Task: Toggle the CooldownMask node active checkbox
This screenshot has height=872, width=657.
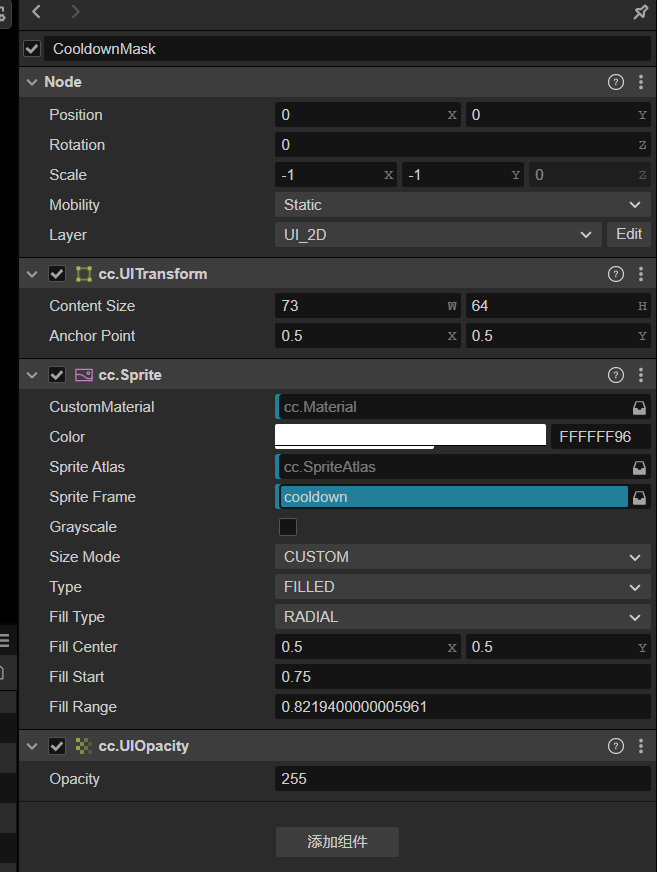Action: pyautogui.click(x=32, y=49)
